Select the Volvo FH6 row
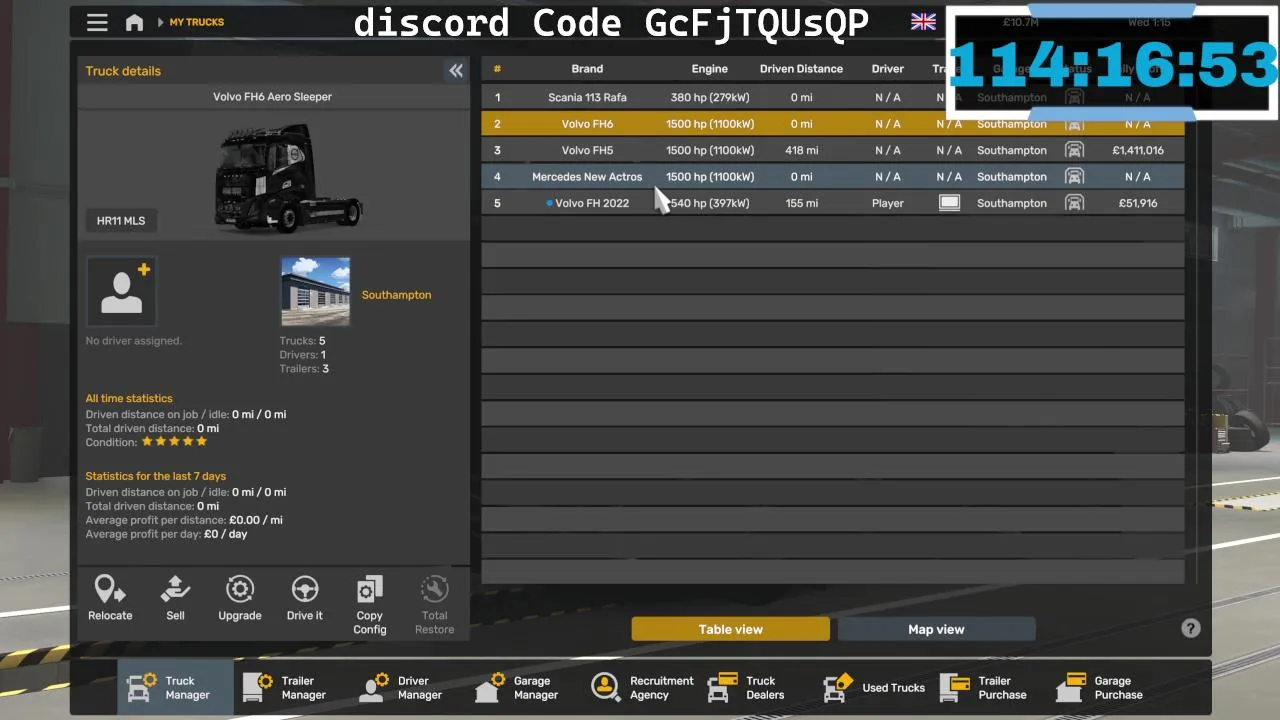Viewport: 1280px width, 720px height. tap(833, 124)
